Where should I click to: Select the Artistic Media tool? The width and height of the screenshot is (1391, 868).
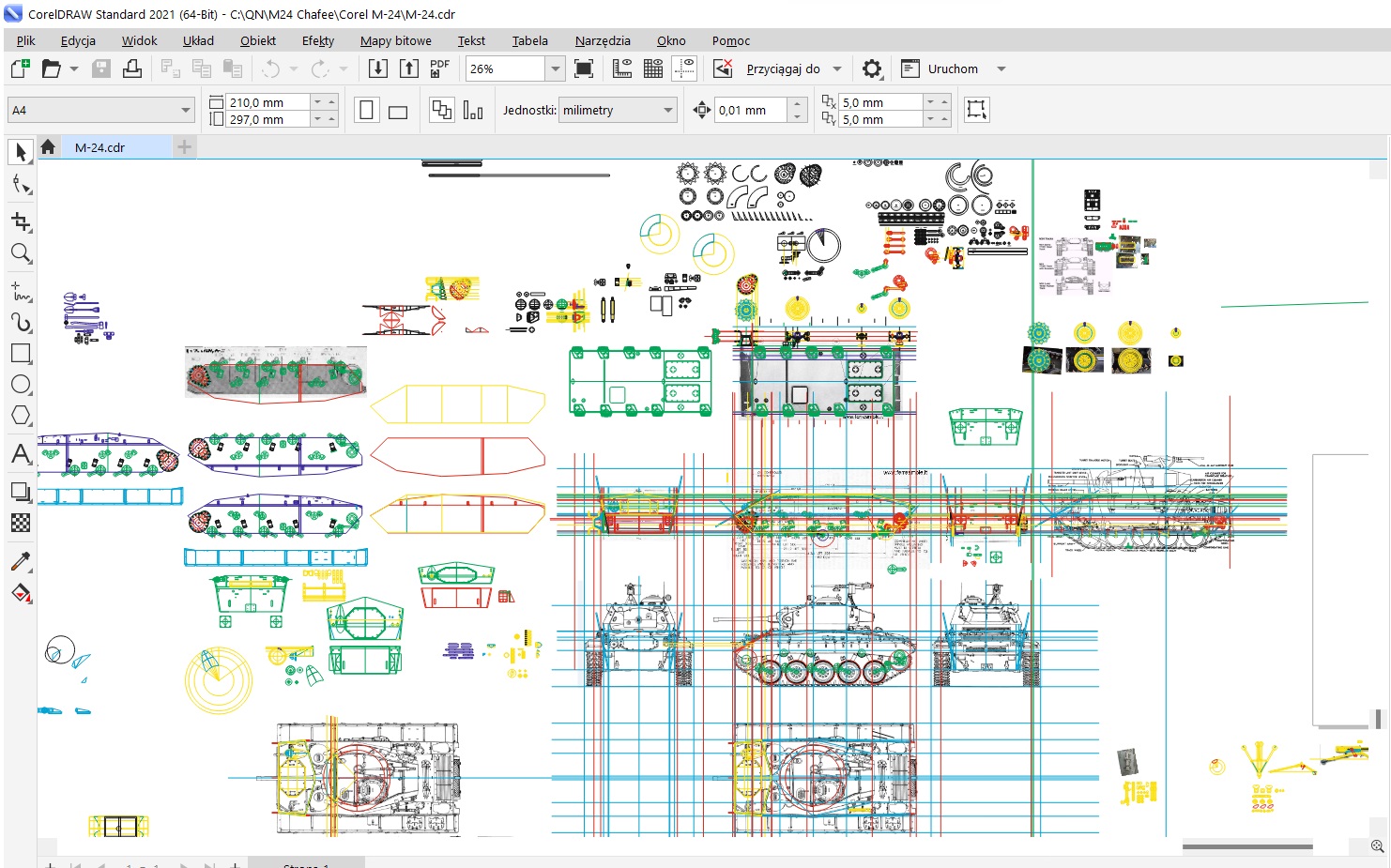[x=21, y=322]
